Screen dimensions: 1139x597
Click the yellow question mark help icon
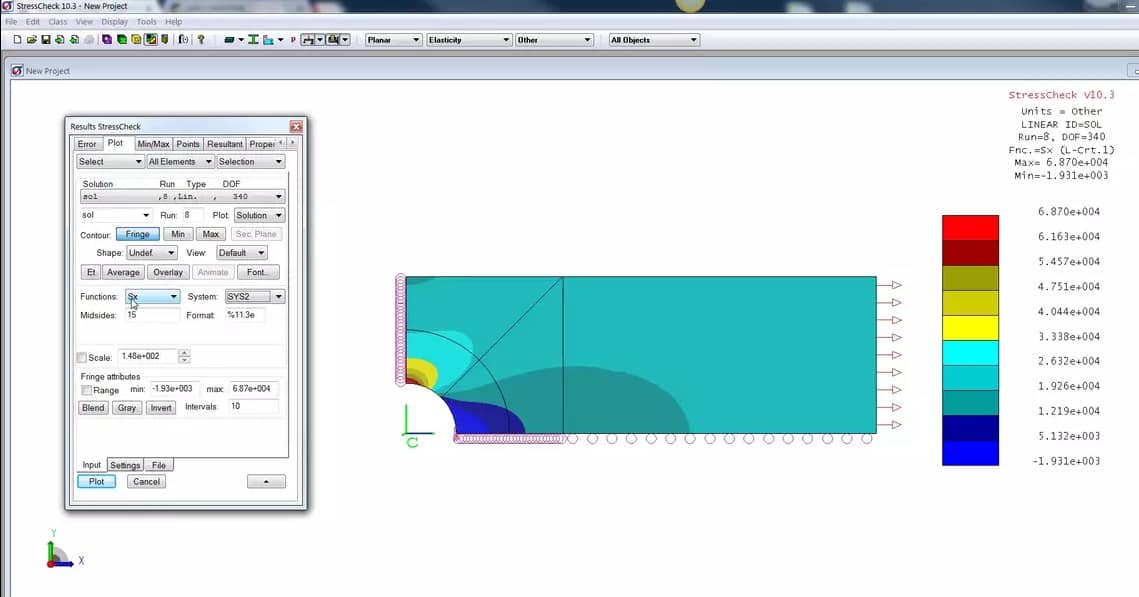tap(201, 40)
